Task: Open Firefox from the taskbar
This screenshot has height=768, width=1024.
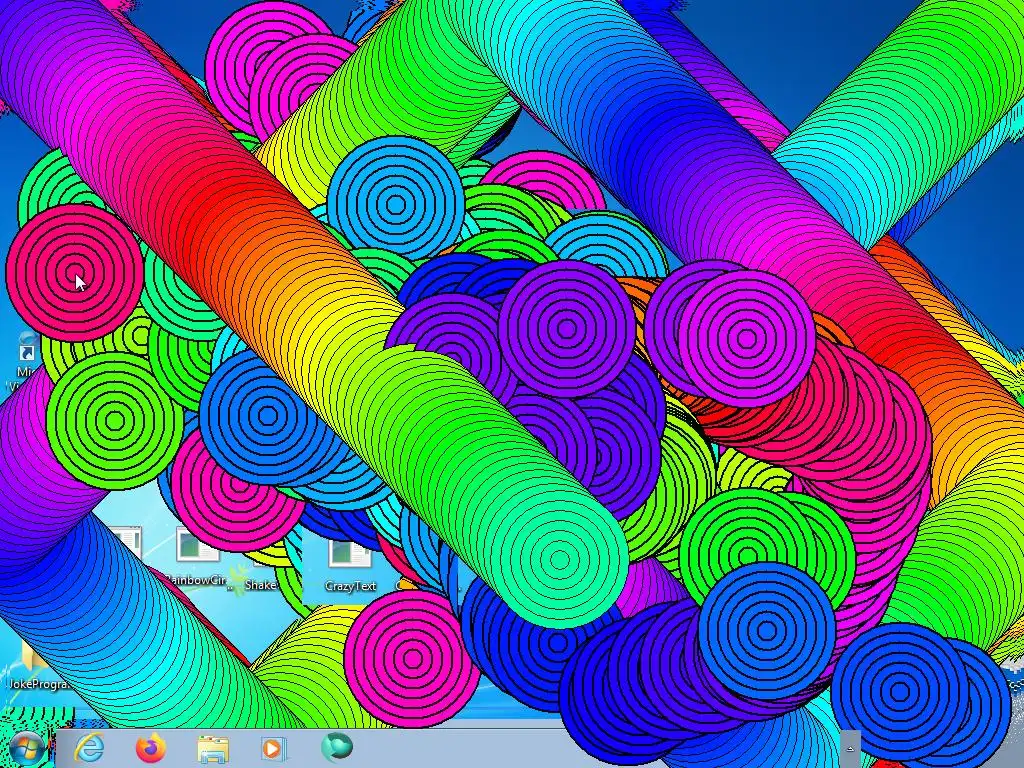Action: pyautogui.click(x=151, y=748)
